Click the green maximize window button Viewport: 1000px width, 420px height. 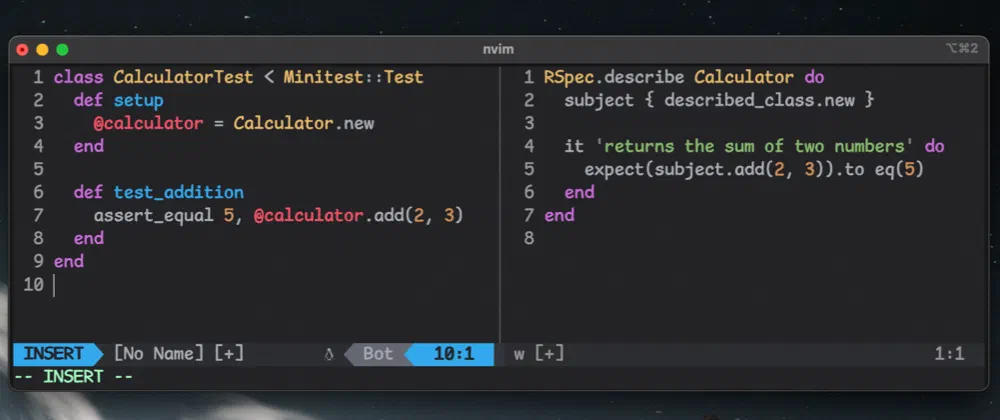62,50
